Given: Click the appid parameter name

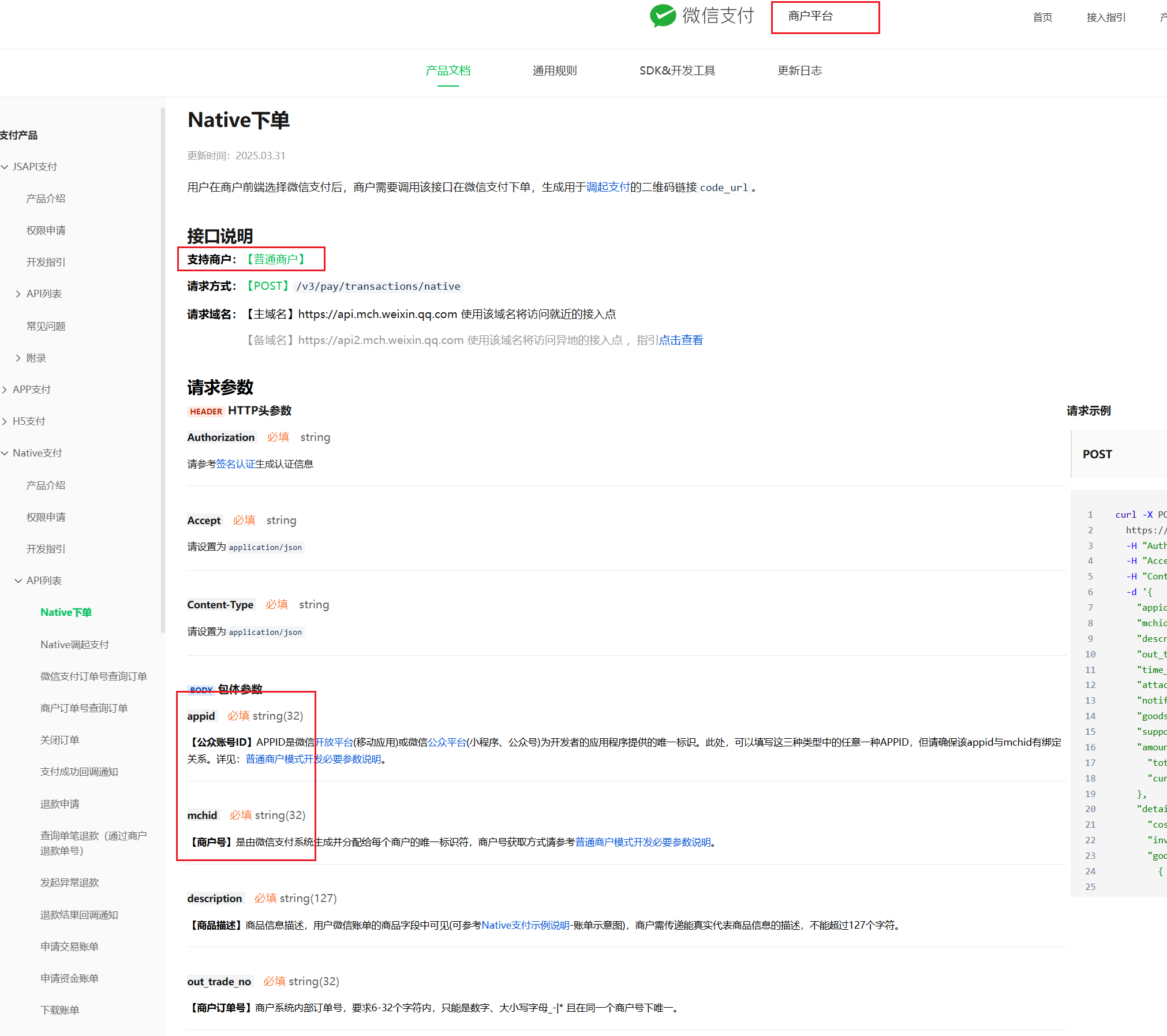Looking at the screenshot, I should pyautogui.click(x=201, y=716).
